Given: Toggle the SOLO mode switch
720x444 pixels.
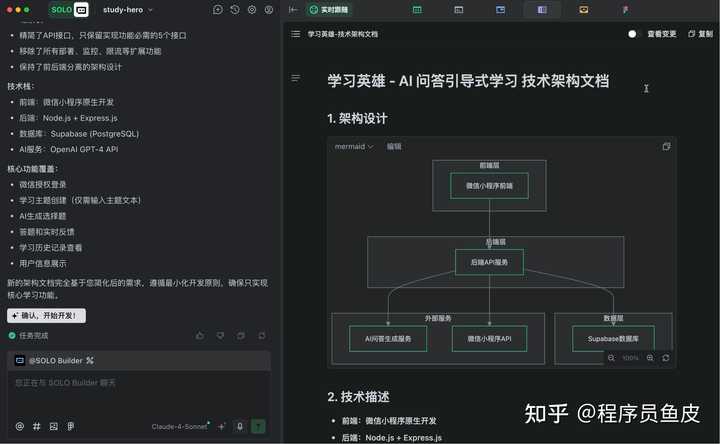Looking at the screenshot, I should [x=68, y=10].
